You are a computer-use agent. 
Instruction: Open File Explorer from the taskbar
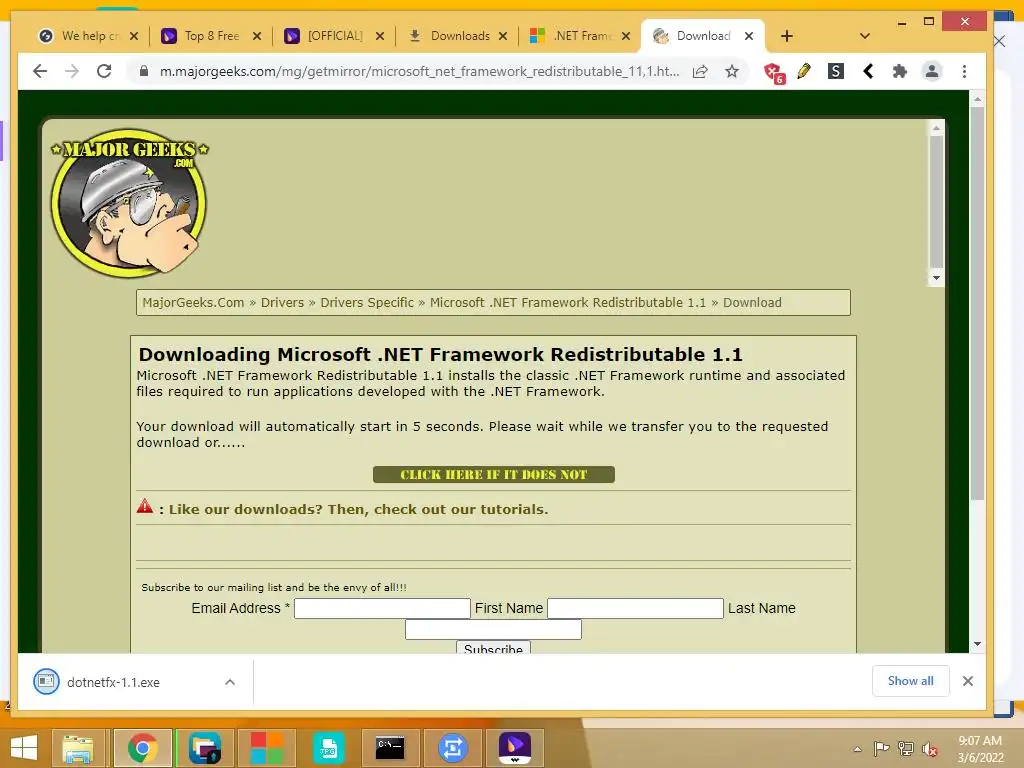[78, 748]
